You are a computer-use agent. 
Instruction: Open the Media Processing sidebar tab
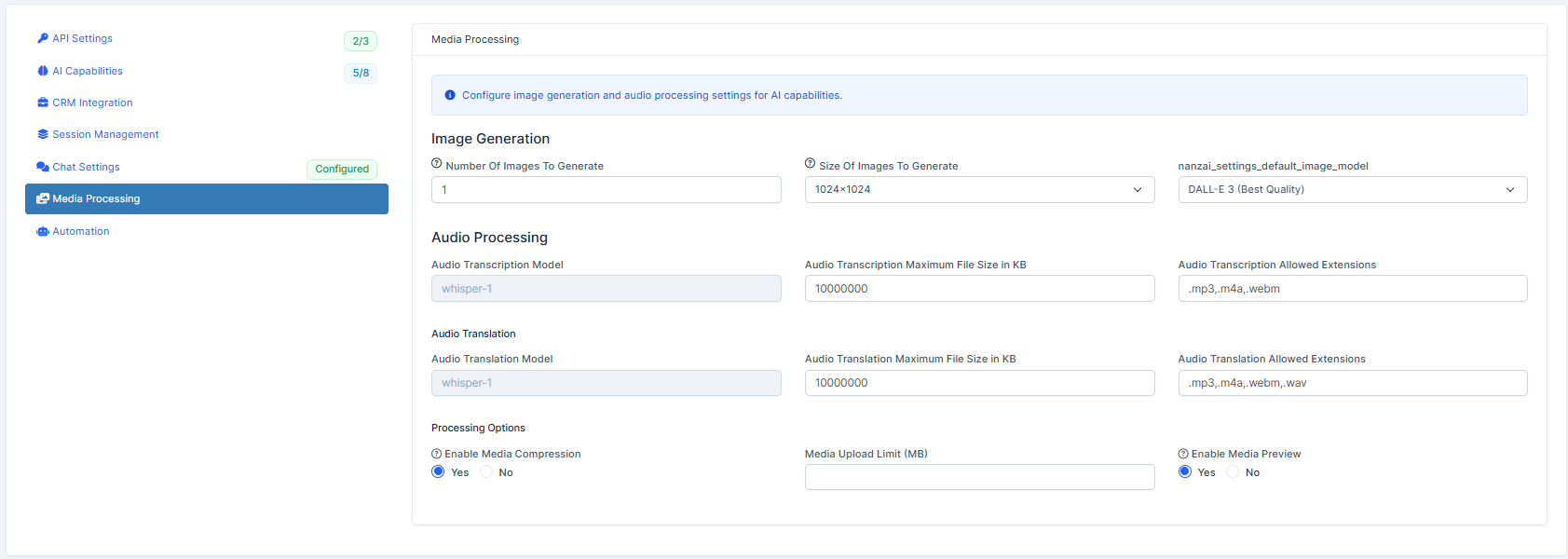click(x=206, y=199)
